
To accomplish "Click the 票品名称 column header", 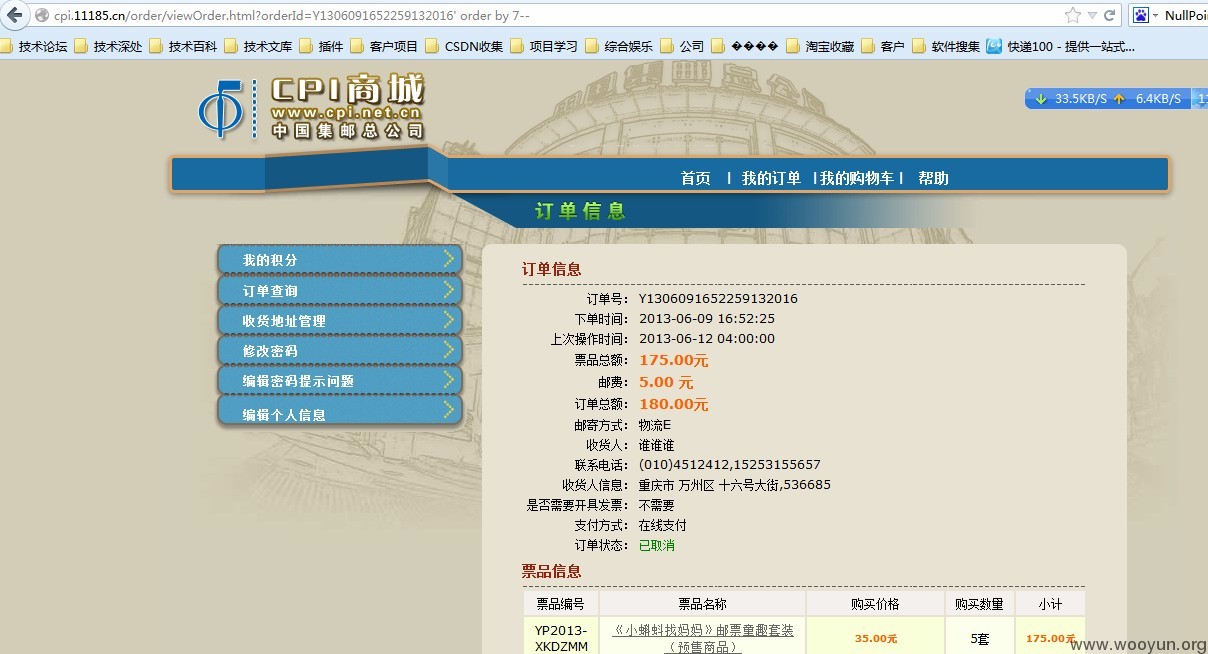I will pyautogui.click(x=702, y=603).
